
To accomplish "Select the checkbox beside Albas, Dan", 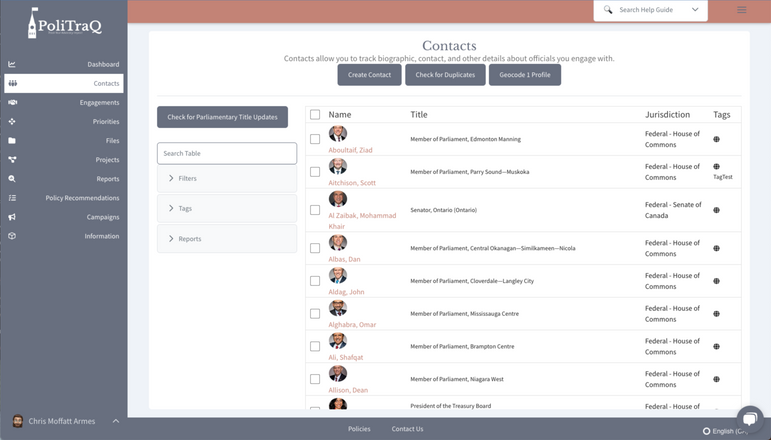I will 315,248.
